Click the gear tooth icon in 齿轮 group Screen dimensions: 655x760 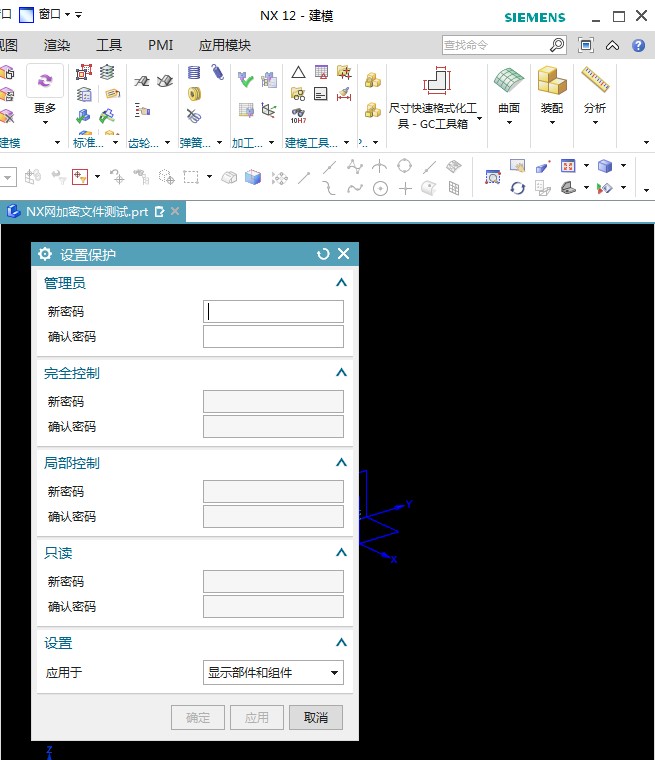142,81
